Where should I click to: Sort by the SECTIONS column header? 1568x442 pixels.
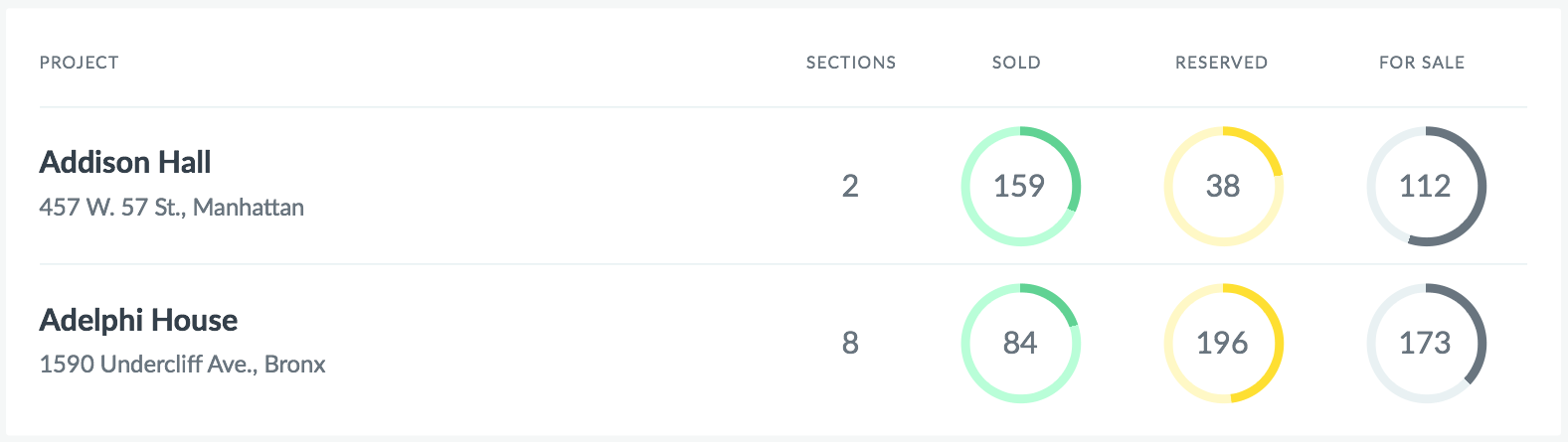[851, 63]
